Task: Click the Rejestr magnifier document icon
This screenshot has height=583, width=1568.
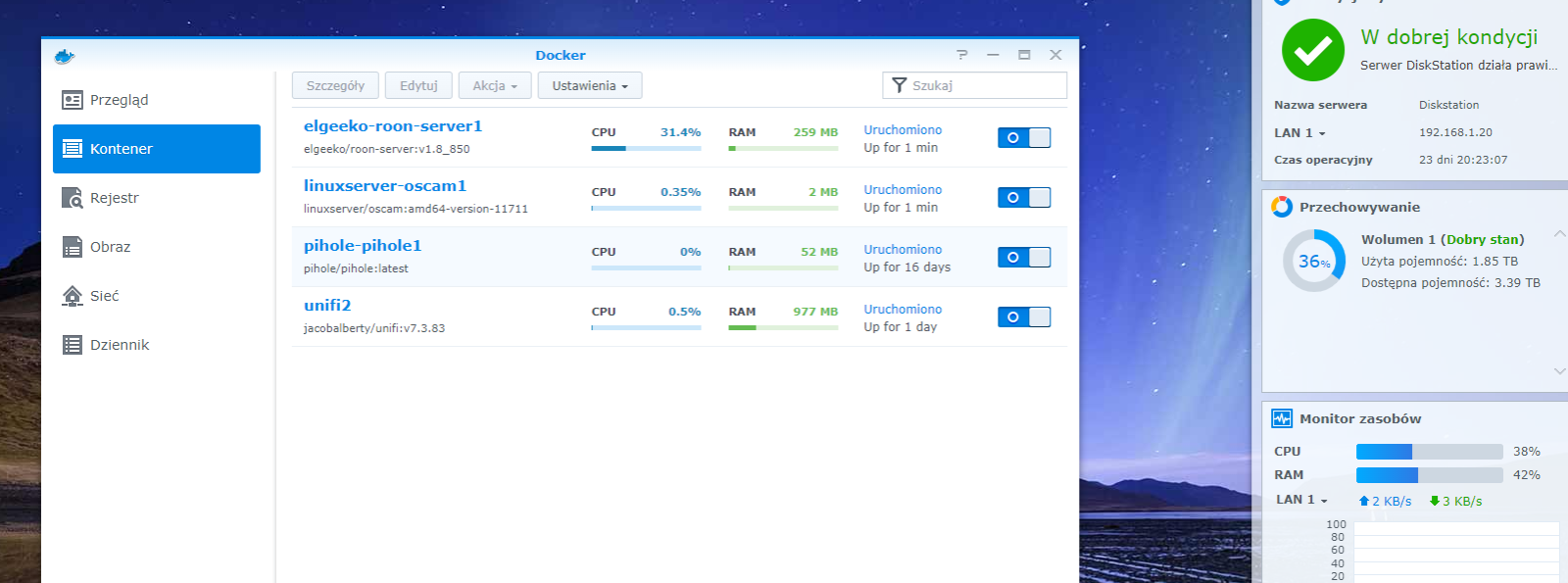Action: click(x=73, y=198)
